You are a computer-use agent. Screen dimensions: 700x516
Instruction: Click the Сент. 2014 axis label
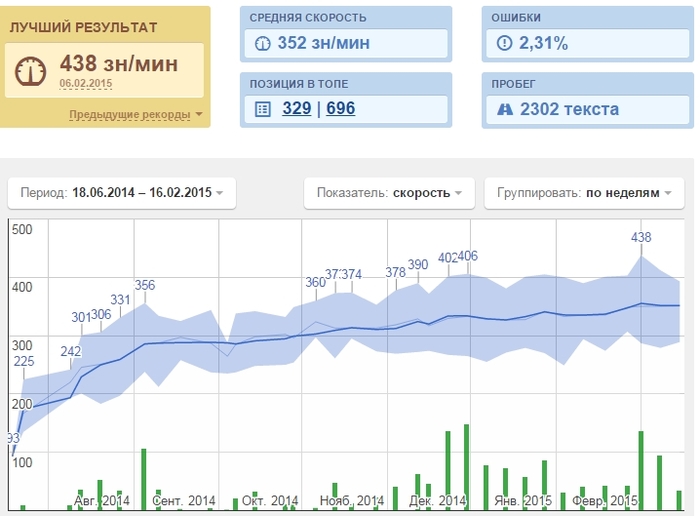(x=184, y=501)
